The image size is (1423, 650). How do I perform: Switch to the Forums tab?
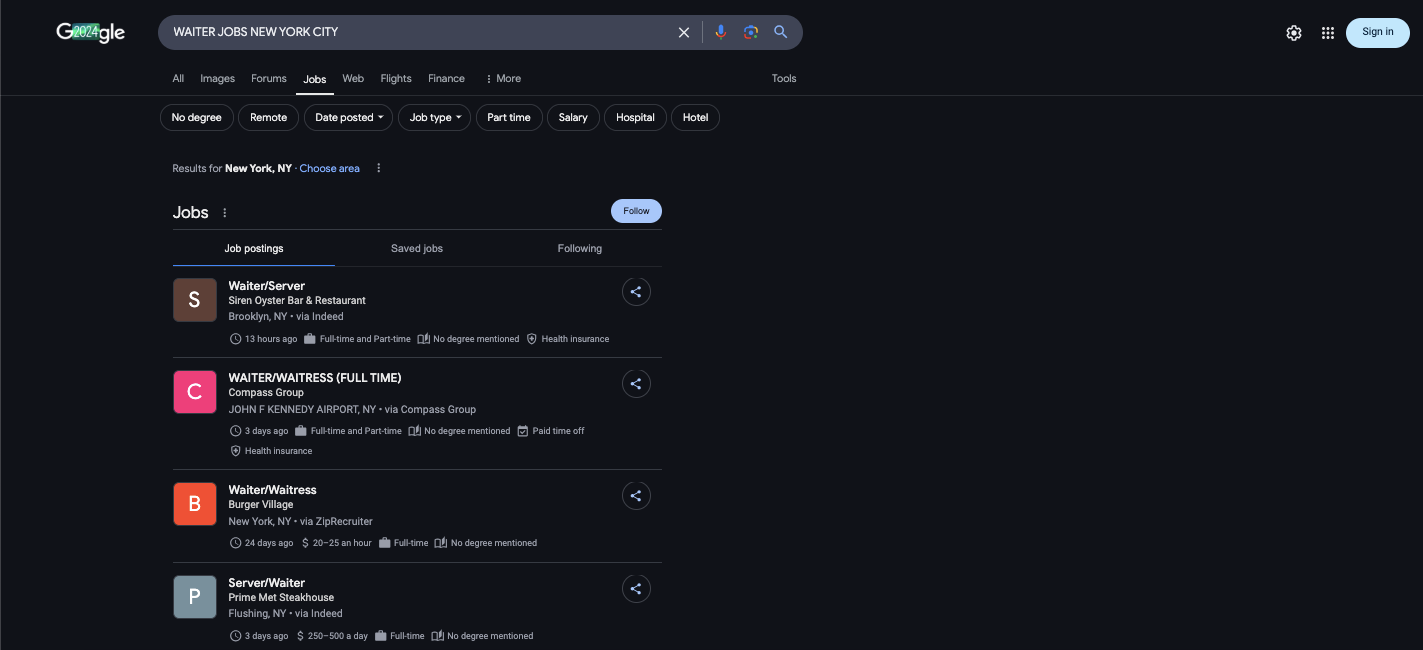(x=269, y=79)
